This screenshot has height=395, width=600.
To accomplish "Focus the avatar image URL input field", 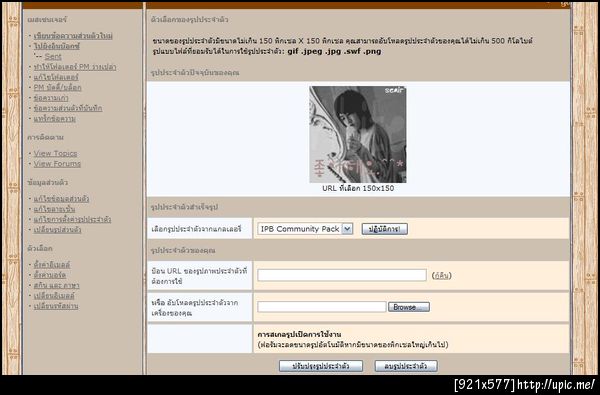I will point(342,275).
